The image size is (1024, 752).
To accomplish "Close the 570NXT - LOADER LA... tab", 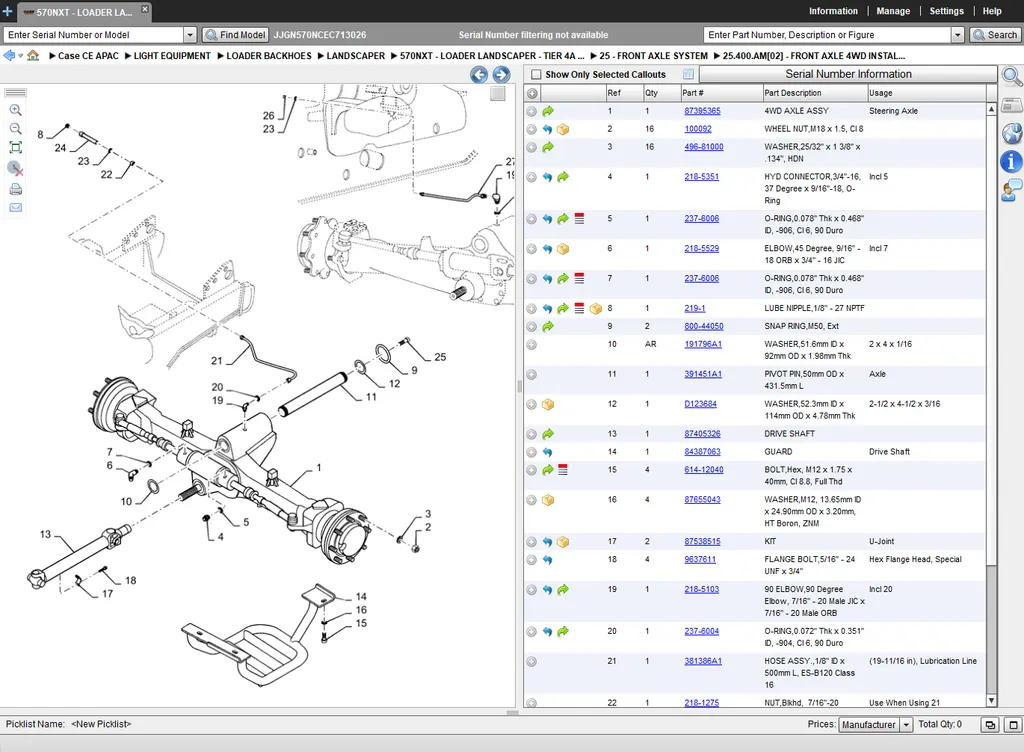I will (x=145, y=9).
